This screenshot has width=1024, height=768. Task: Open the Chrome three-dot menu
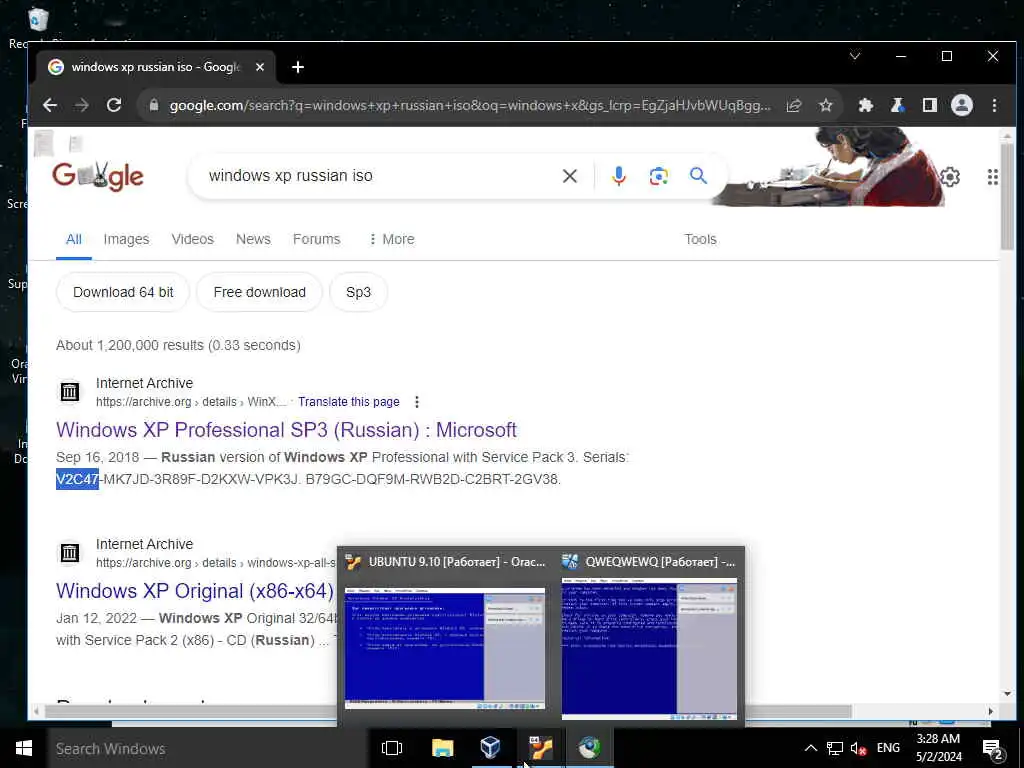point(994,105)
